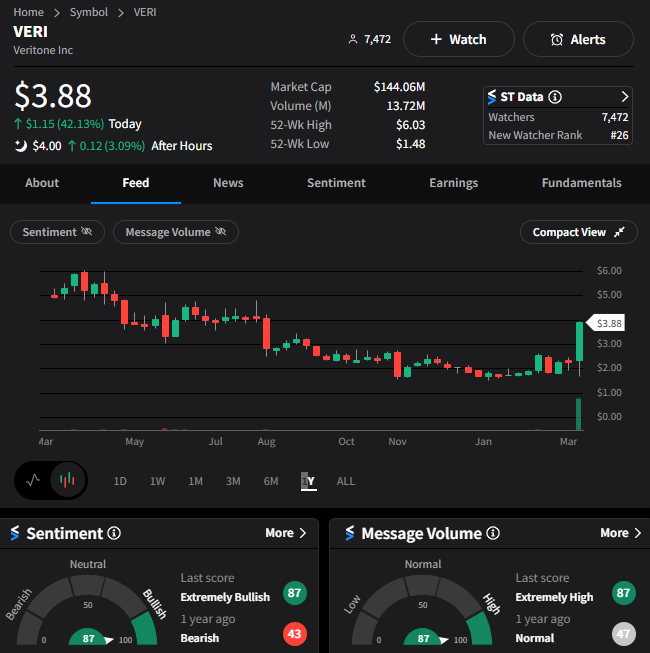
Task: Click the ST Data logo icon
Action: (492, 97)
